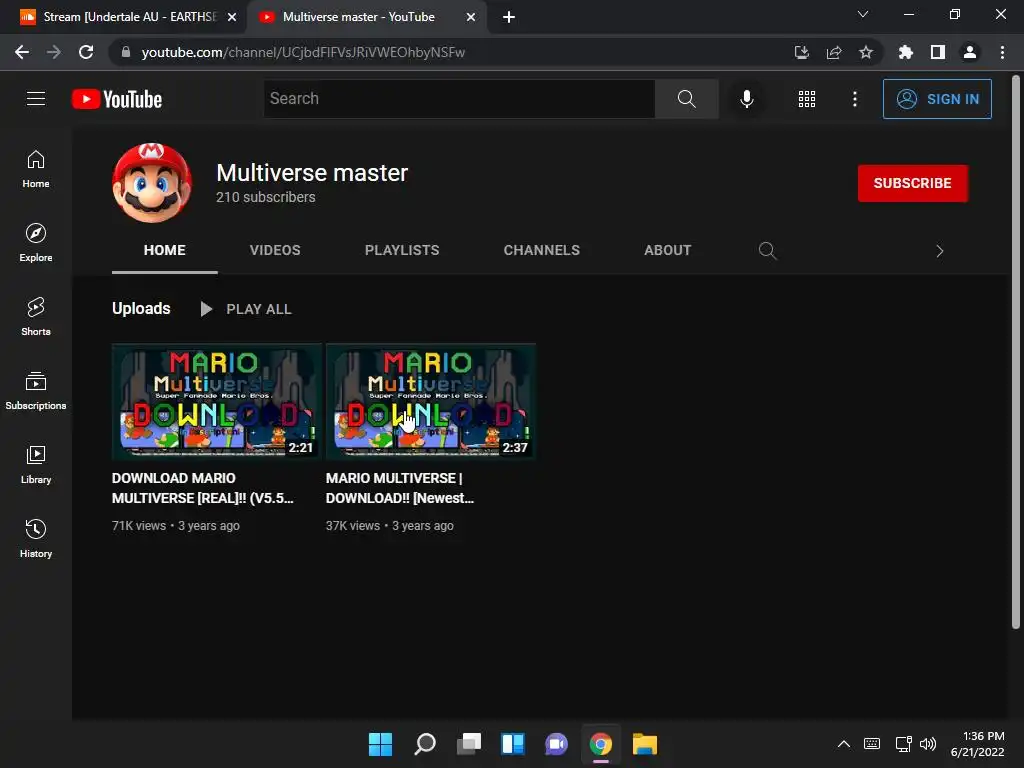Click the share page icon in address bar
The height and width of the screenshot is (768, 1024).
(833, 52)
